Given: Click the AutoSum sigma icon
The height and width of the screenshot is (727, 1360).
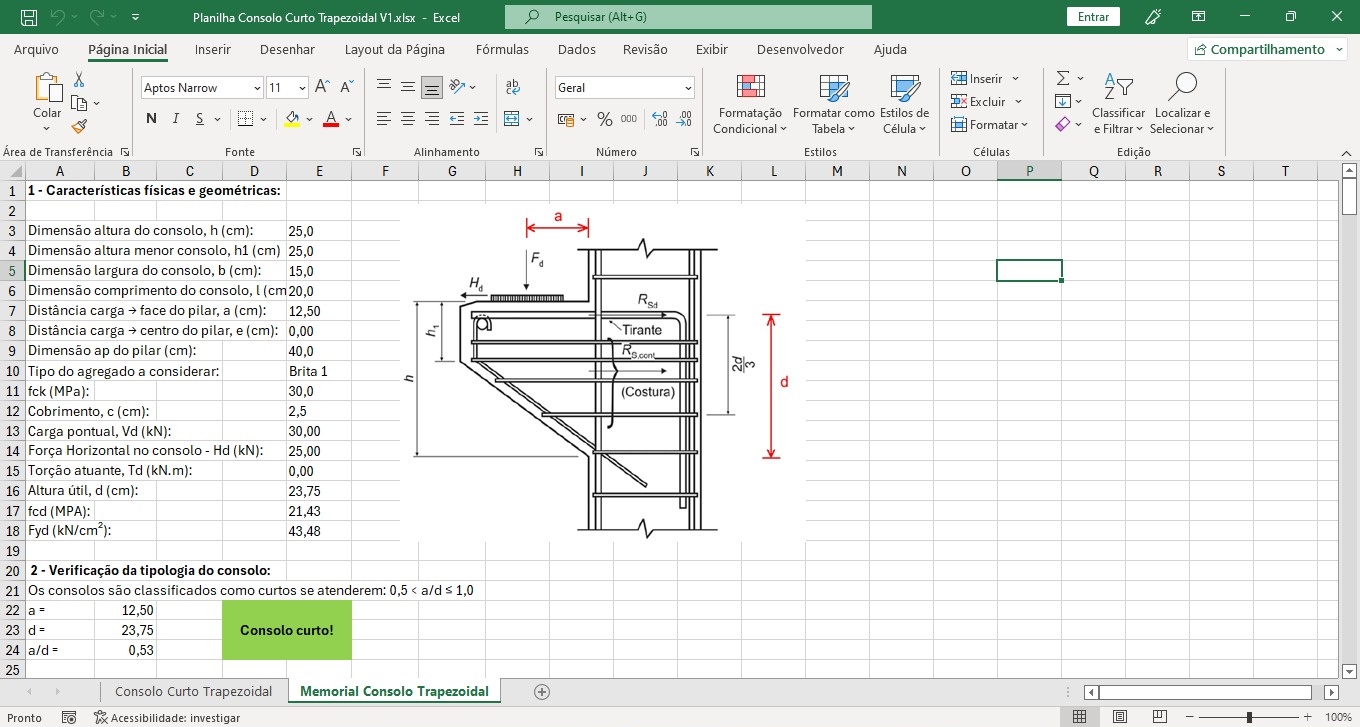Looking at the screenshot, I should pyautogui.click(x=1063, y=78).
